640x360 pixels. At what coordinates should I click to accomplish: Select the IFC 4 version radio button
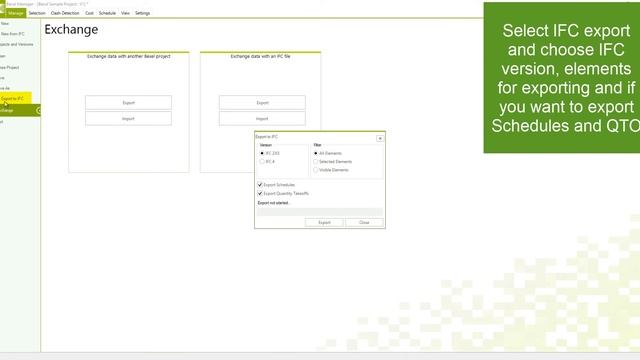tap(262, 162)
